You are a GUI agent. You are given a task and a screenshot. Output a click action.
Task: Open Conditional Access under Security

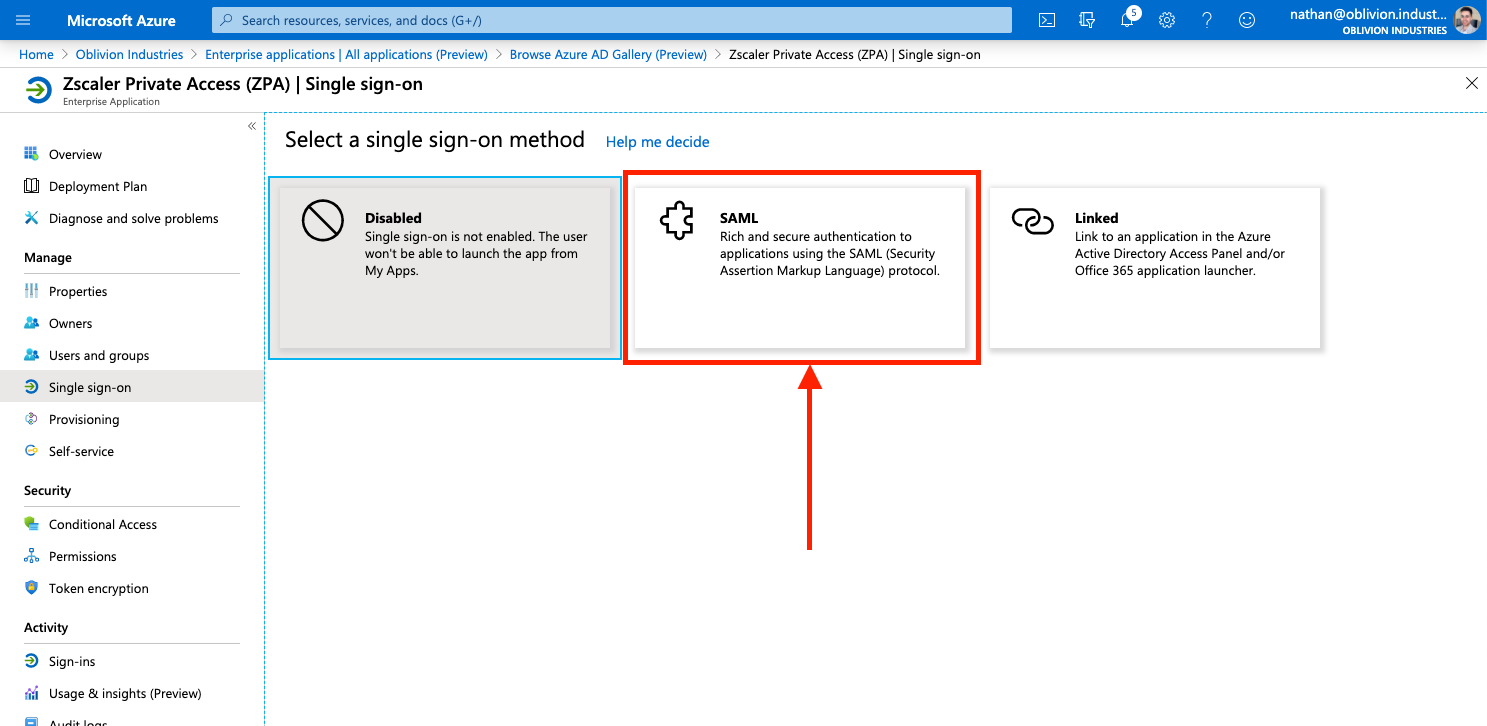pyautogui.click(x=102, y=525)
